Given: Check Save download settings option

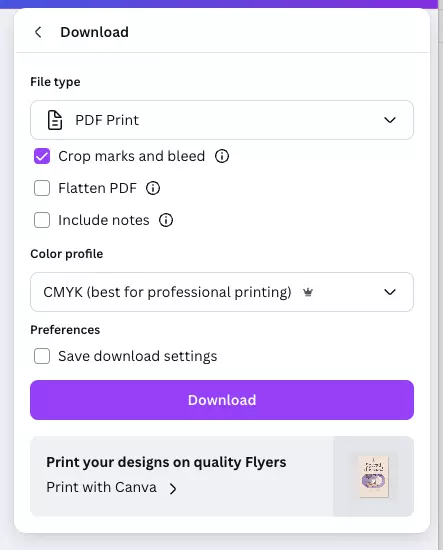Looking at the screenshot, I should click(x=42, y=356).
